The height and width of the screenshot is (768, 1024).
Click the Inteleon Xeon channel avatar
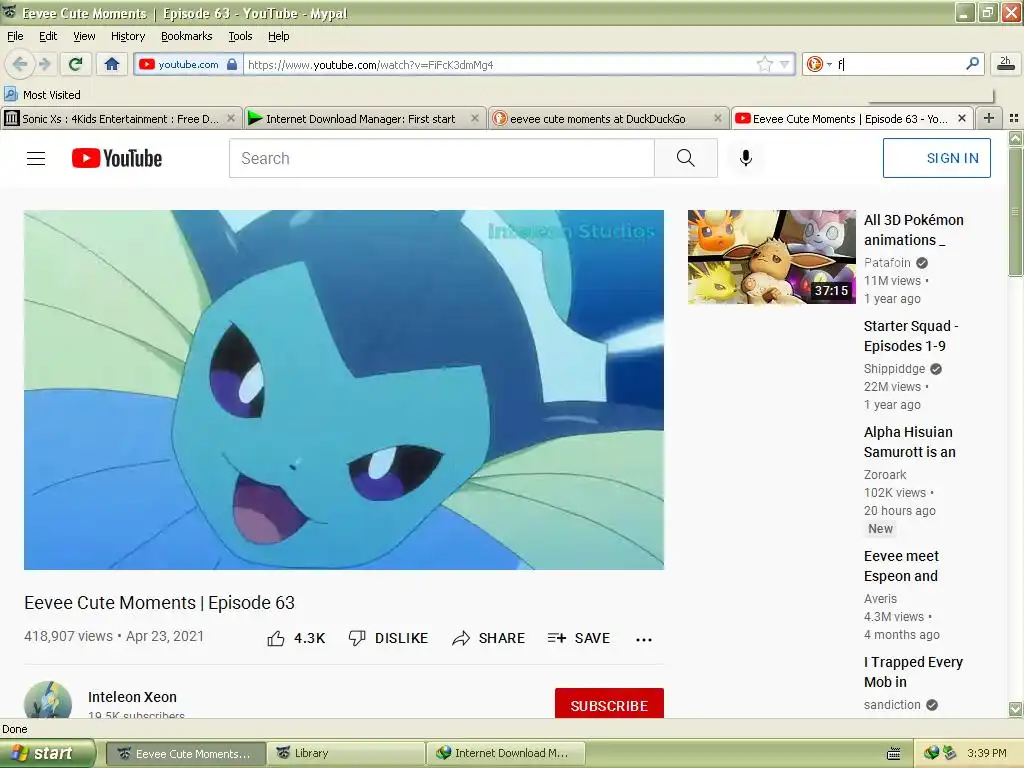click(x=48, y=700)
